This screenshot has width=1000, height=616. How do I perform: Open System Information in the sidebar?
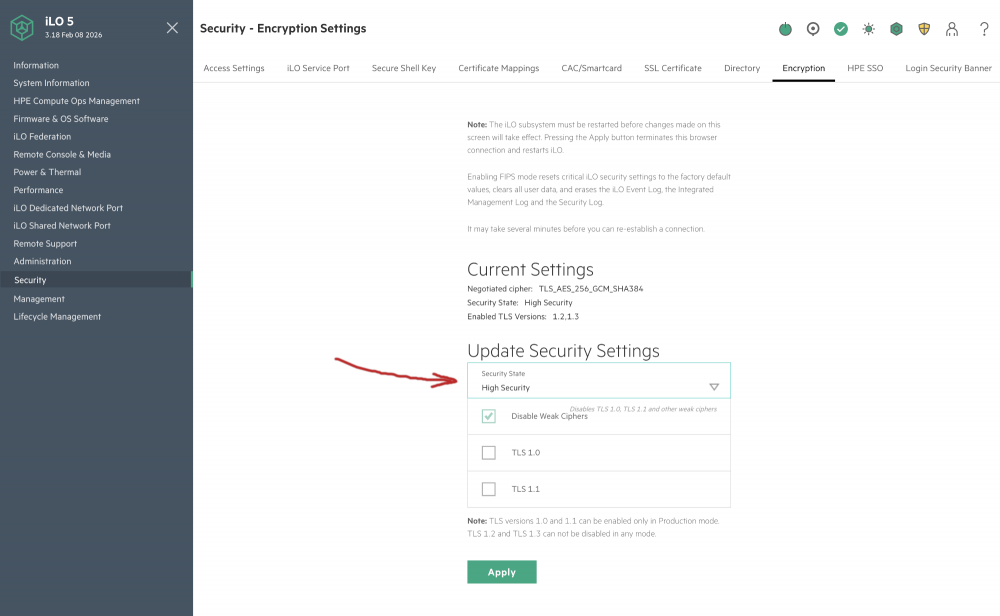coord(51,83)
